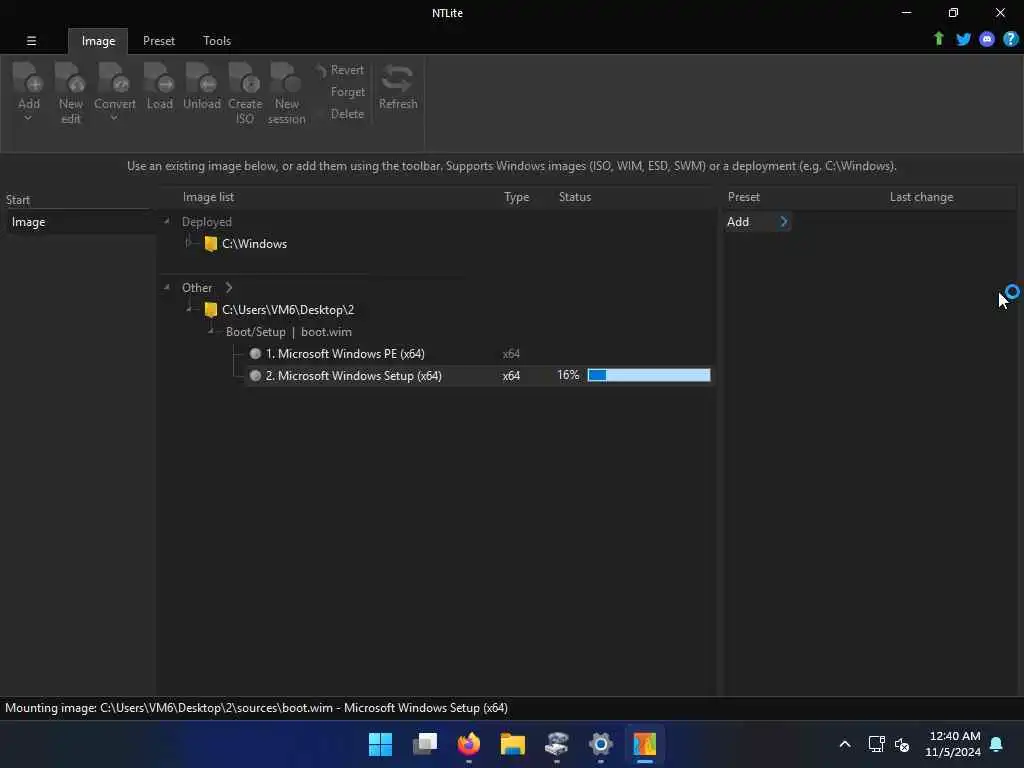
Task: Click the Status column header
Action: (x=575, y=197)
